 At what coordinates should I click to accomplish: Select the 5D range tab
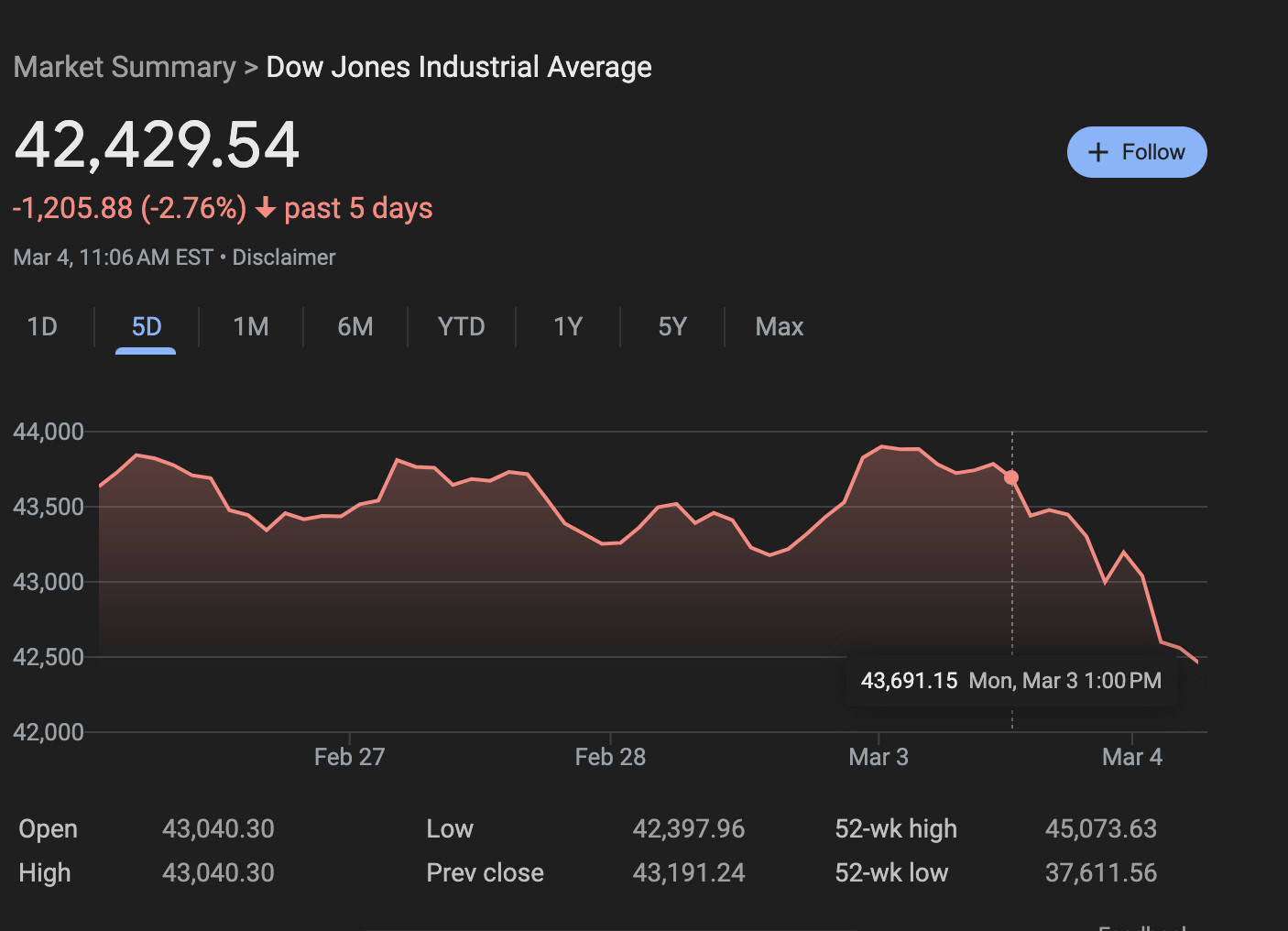pyautogui.click(x=147, y=327)
